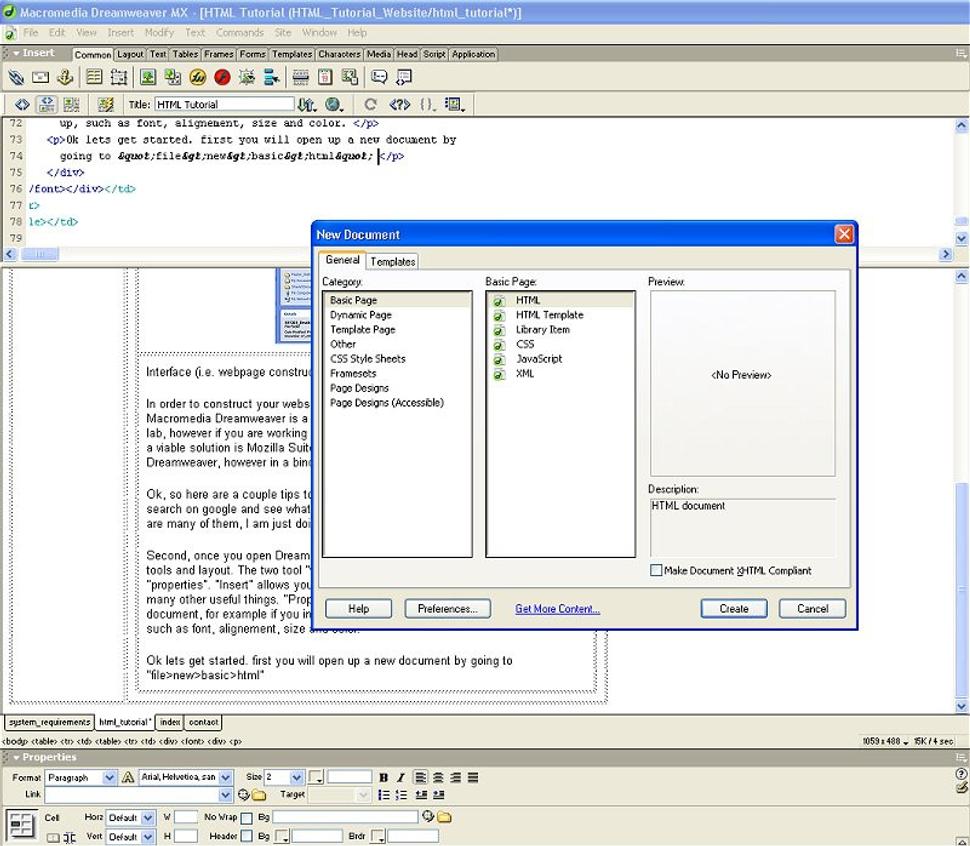Image resolution: width=970 pixels, height=846 pixels.
Task: Insert horizontal rule icon
Action: pyautogui.click(x=301, y=77)
